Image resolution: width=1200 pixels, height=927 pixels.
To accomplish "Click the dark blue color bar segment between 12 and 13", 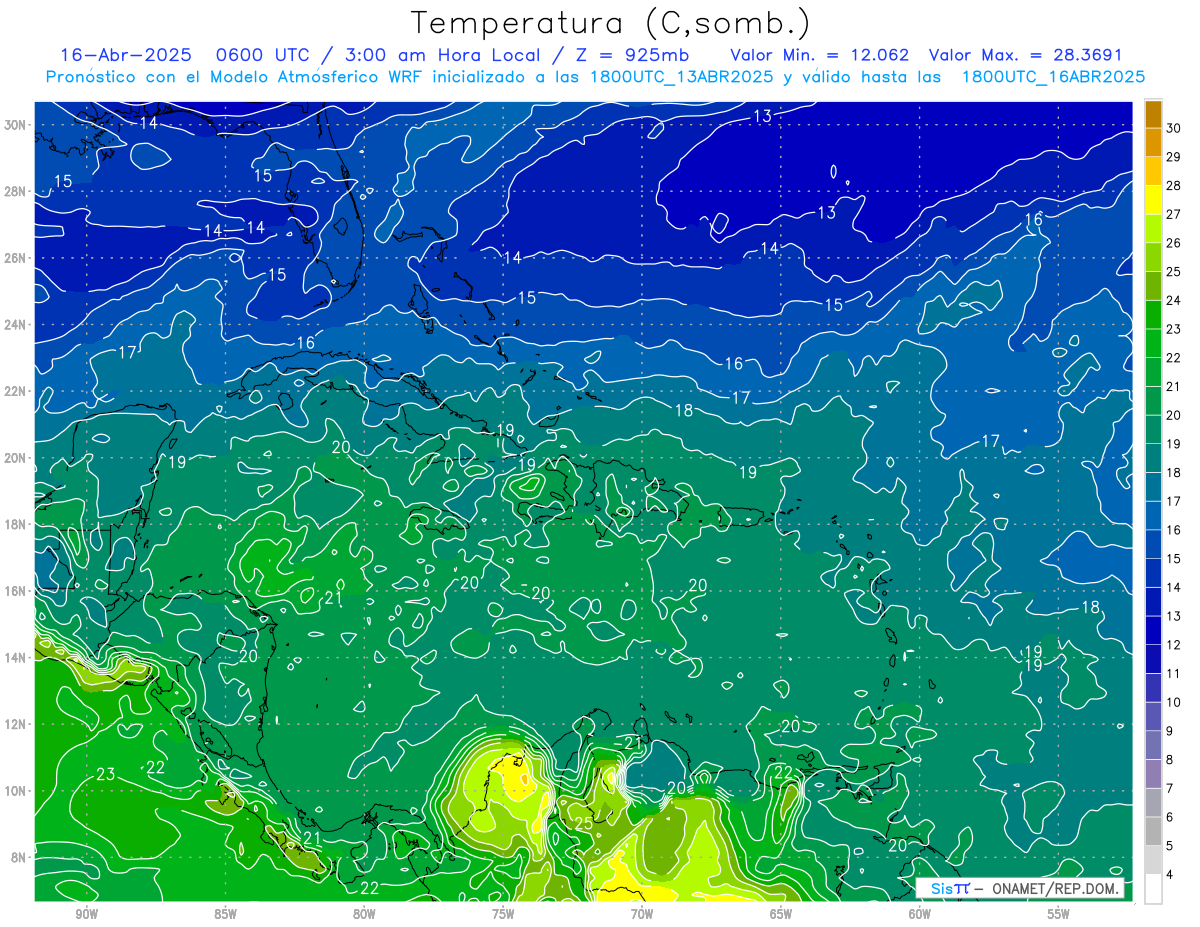I will click(x=1153, y=630).
